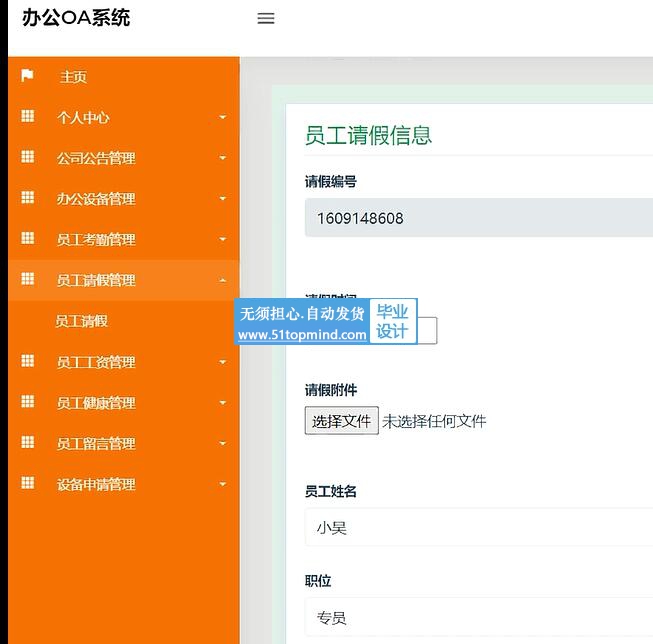Open the 员工留言管理 menu item

pos(95,444)
